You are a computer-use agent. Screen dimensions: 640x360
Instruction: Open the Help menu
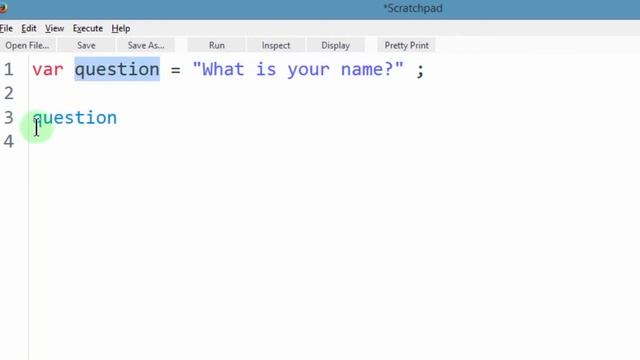pos(121,29)
